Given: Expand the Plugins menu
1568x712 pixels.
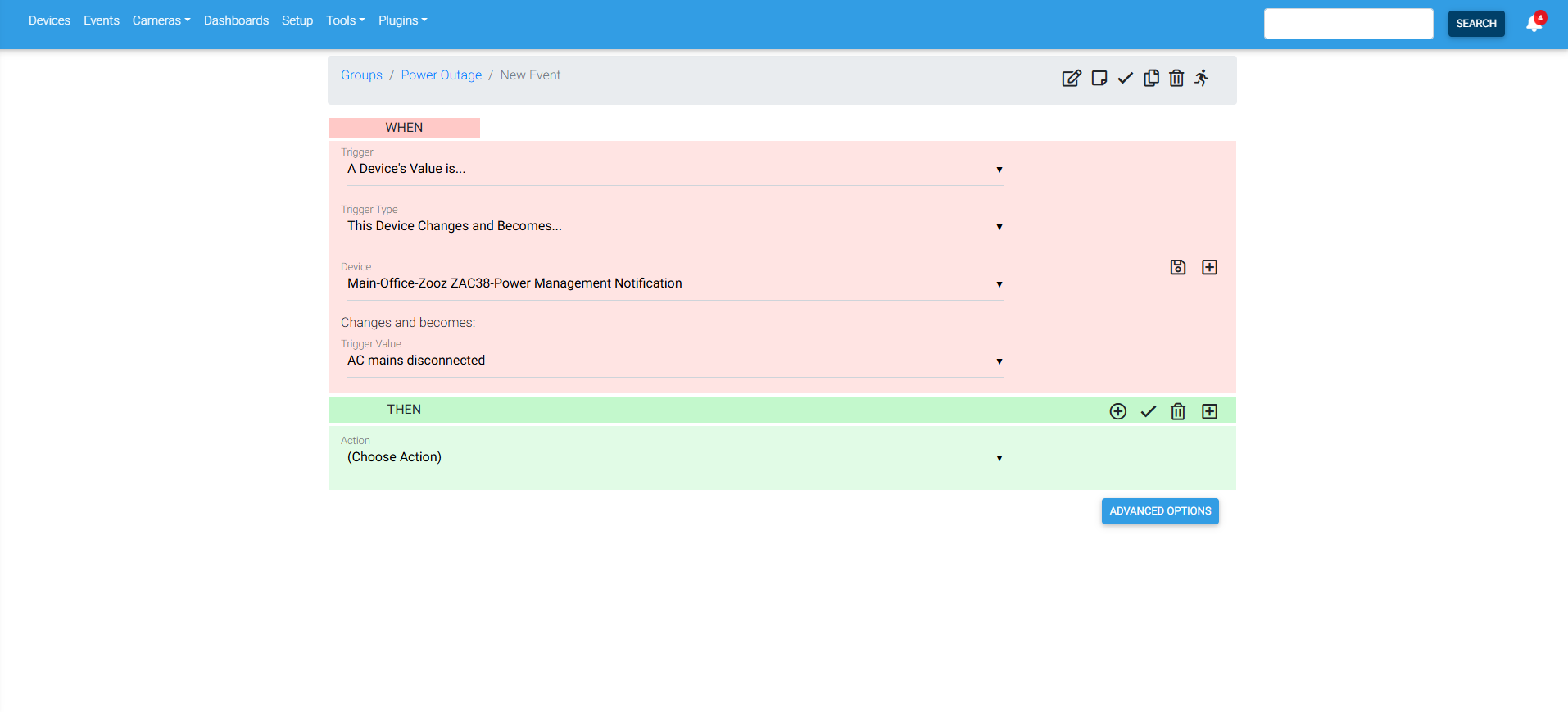Looking at the screenshot, I should point(403,20).
